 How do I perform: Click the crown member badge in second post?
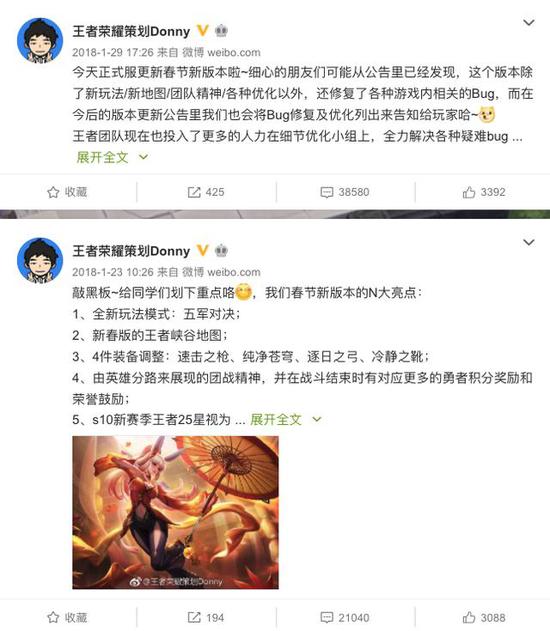click(x=221, y=251)
